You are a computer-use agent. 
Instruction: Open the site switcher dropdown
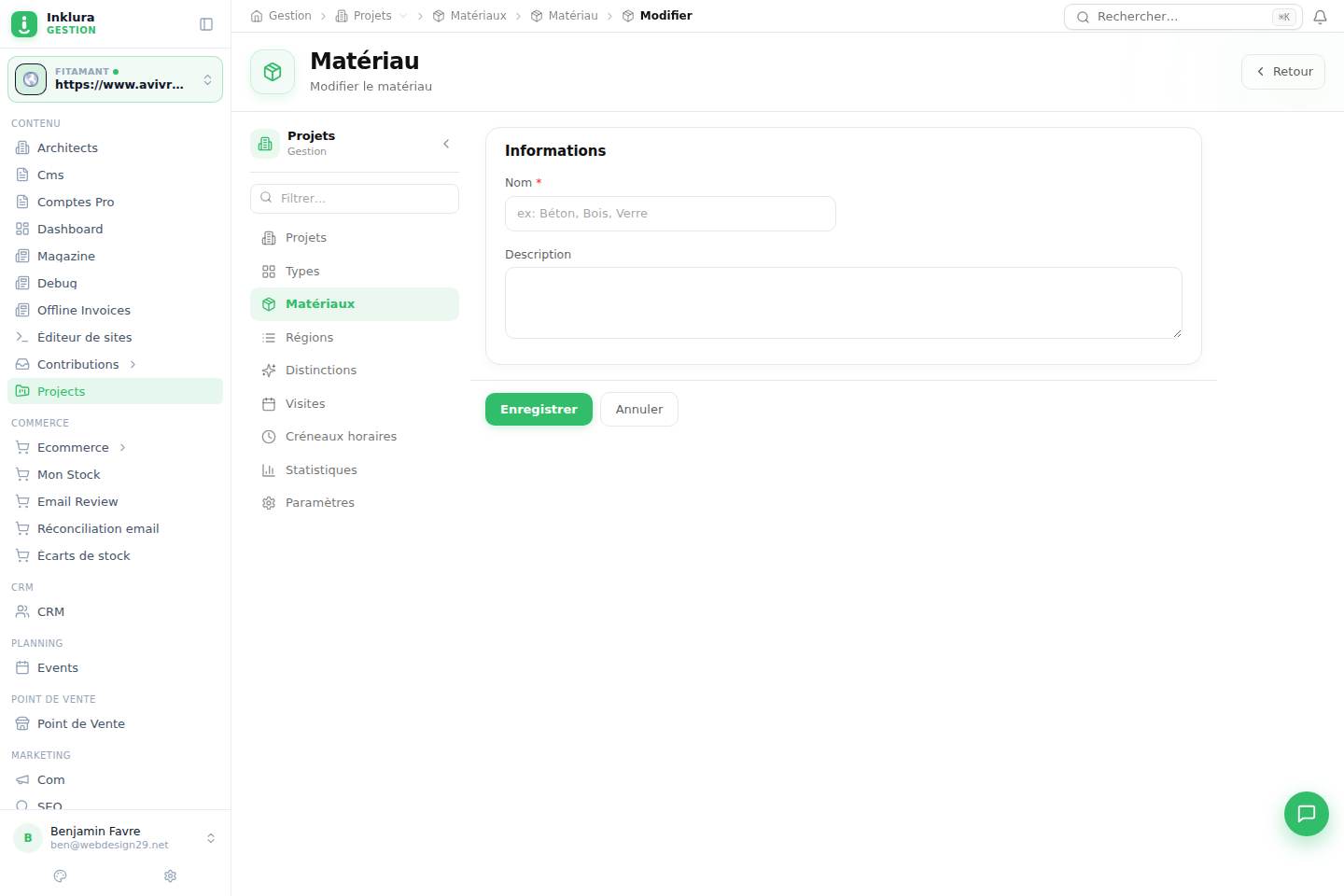coord(115,79)
